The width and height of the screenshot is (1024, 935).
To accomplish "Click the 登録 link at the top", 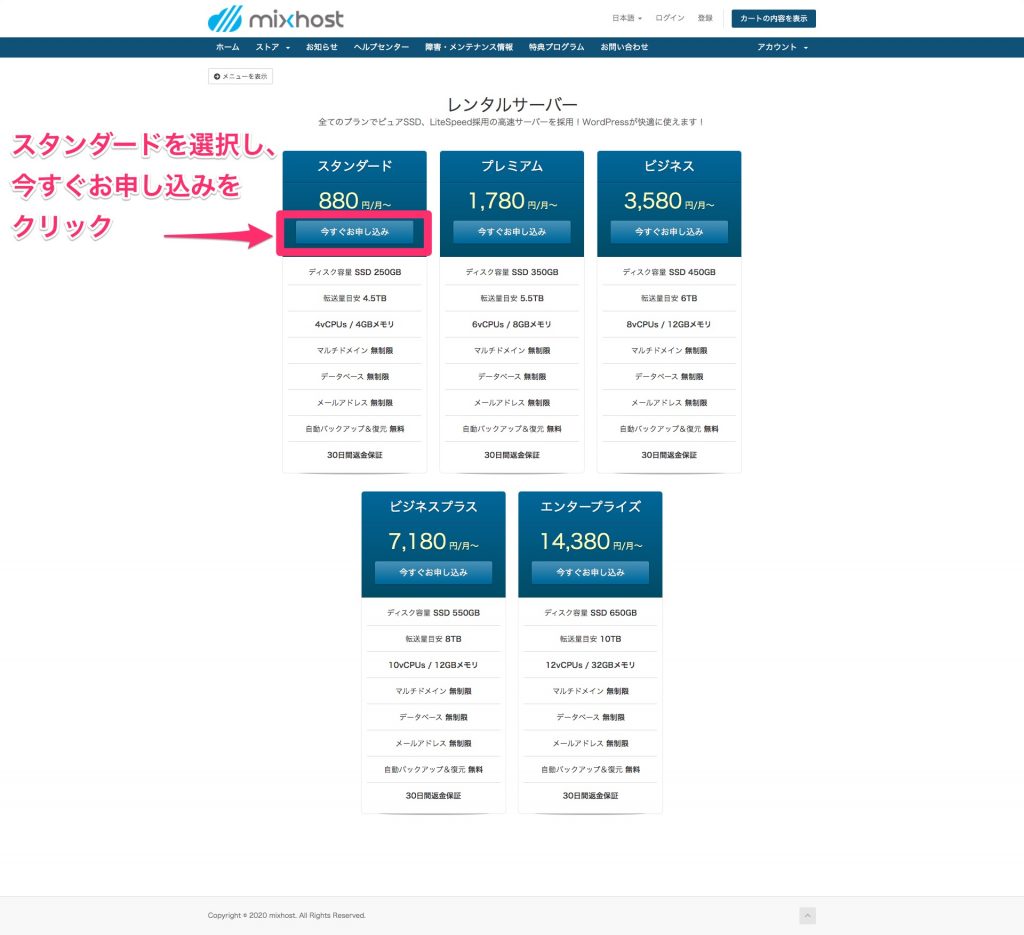I will pos(705,18).
